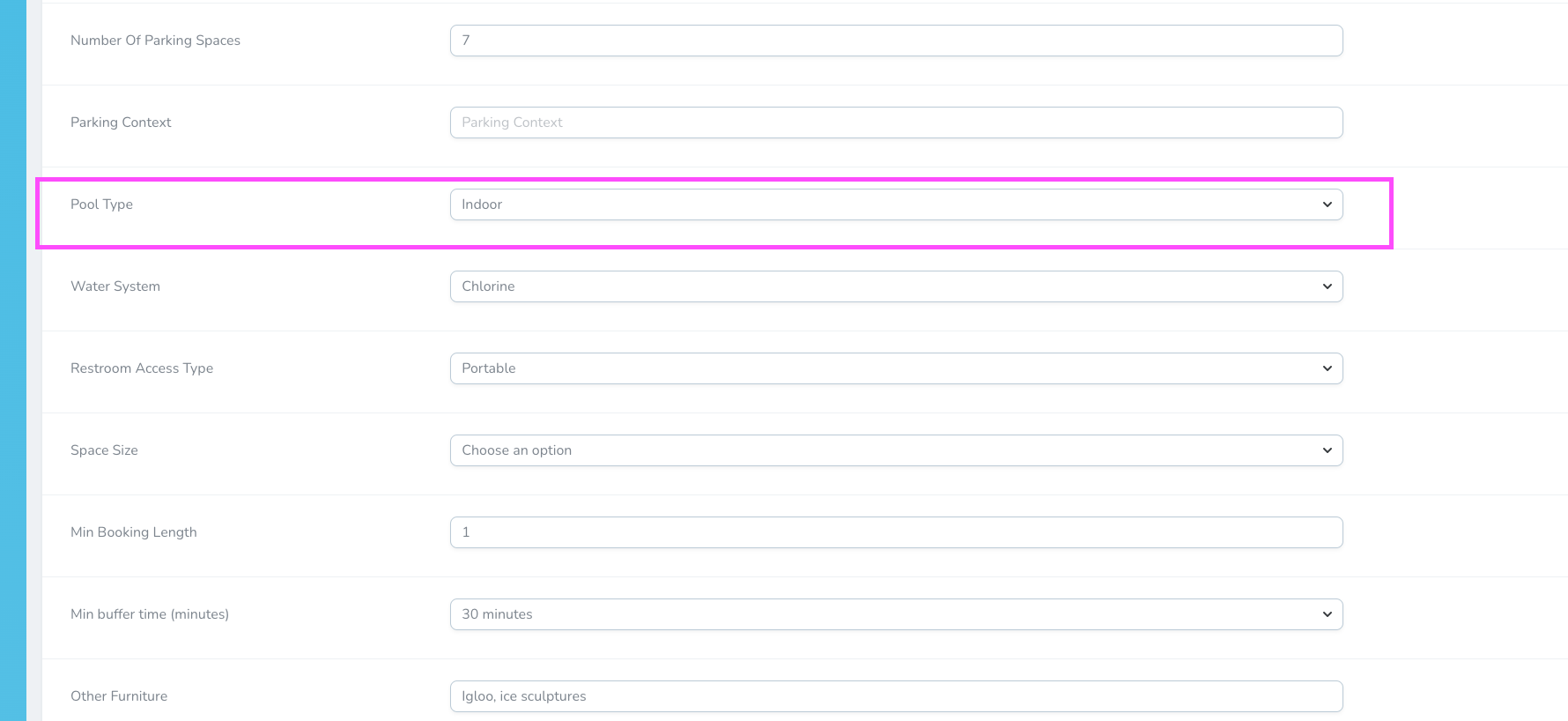Open the Chlorine Water System selector
Viewport: 1568px width, 721px height.
(x=896, y=286)
